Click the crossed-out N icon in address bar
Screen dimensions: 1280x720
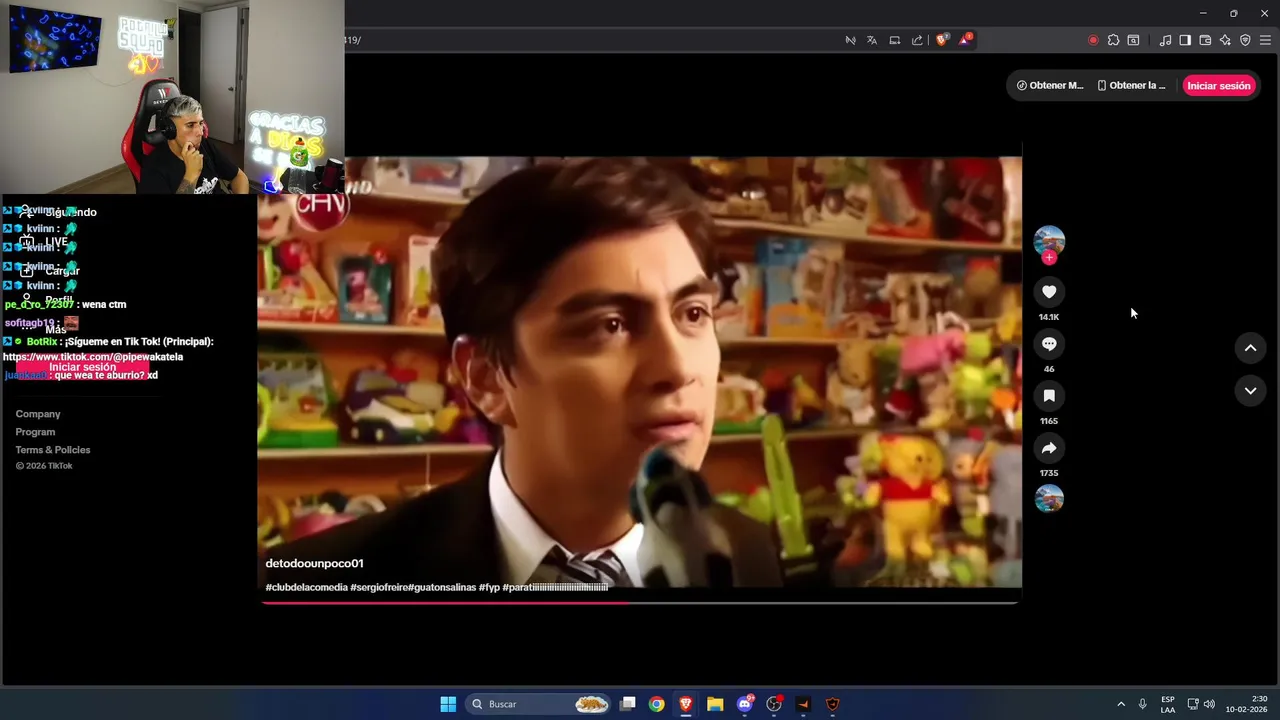(850, 40)
